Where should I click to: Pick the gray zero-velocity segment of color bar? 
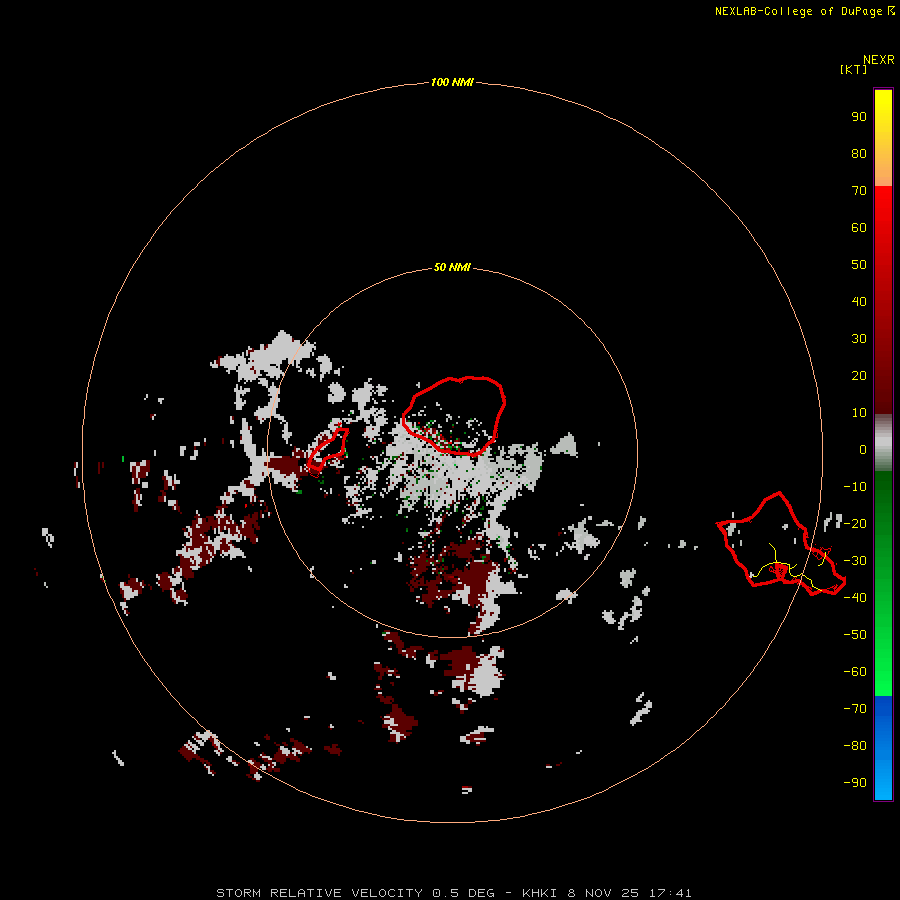pos(883,442)
